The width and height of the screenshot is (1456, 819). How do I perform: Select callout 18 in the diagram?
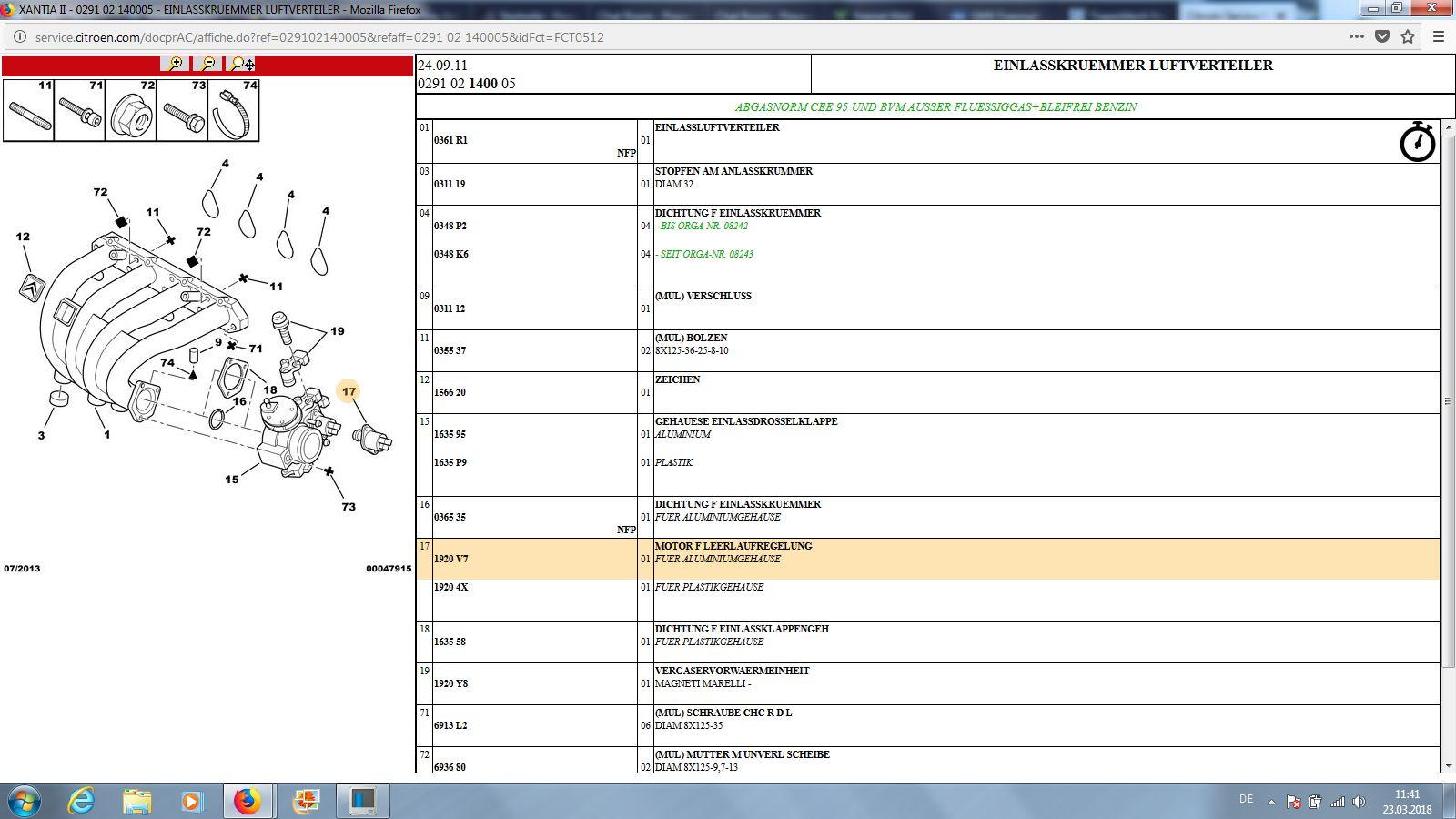click(x=270, y=390)
